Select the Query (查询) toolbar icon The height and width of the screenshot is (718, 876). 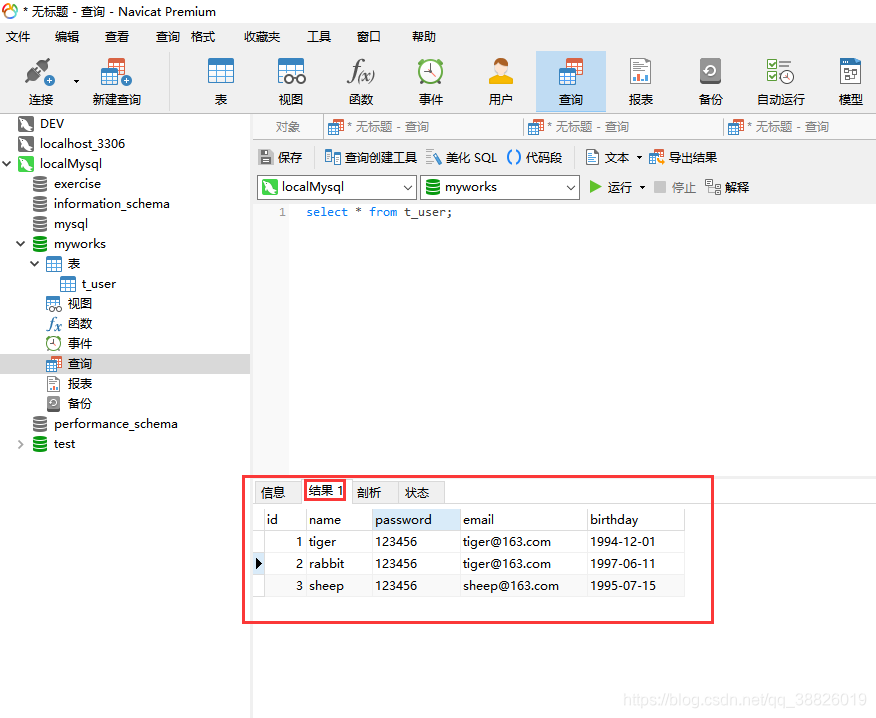coord(570,82)
